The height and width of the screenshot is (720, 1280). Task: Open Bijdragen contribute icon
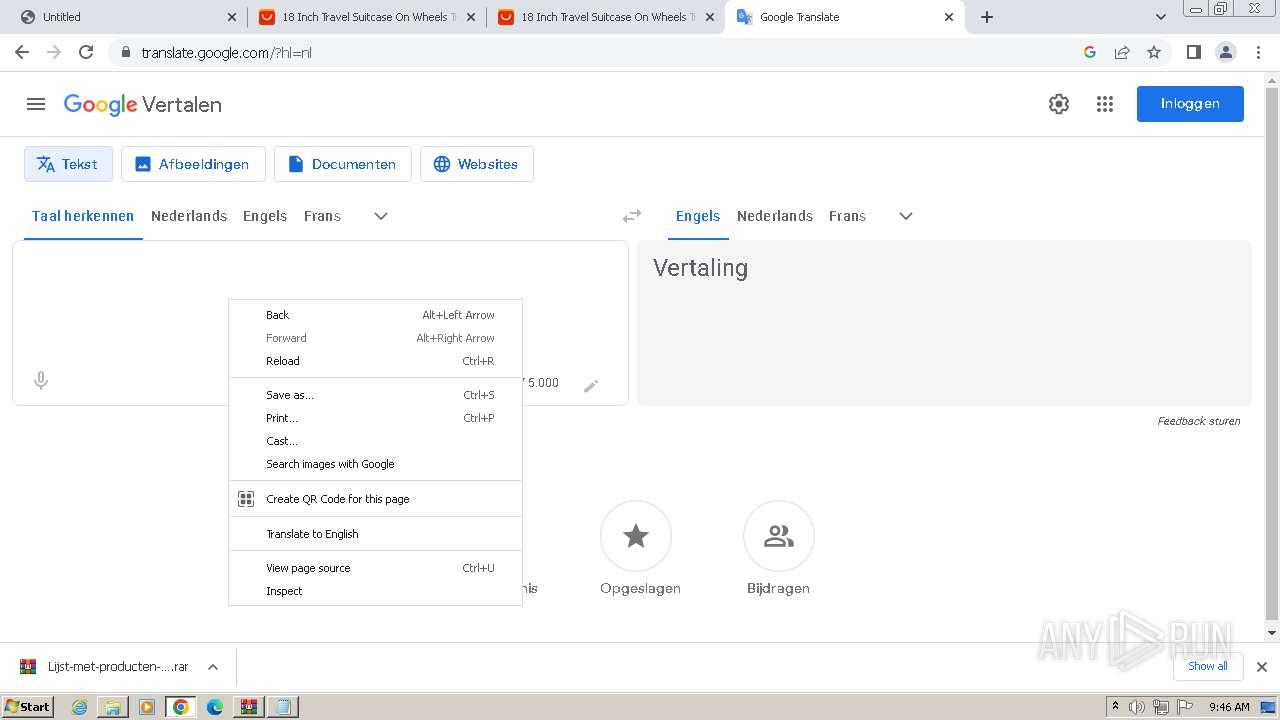pyautogui.click(x=779, y=537)
